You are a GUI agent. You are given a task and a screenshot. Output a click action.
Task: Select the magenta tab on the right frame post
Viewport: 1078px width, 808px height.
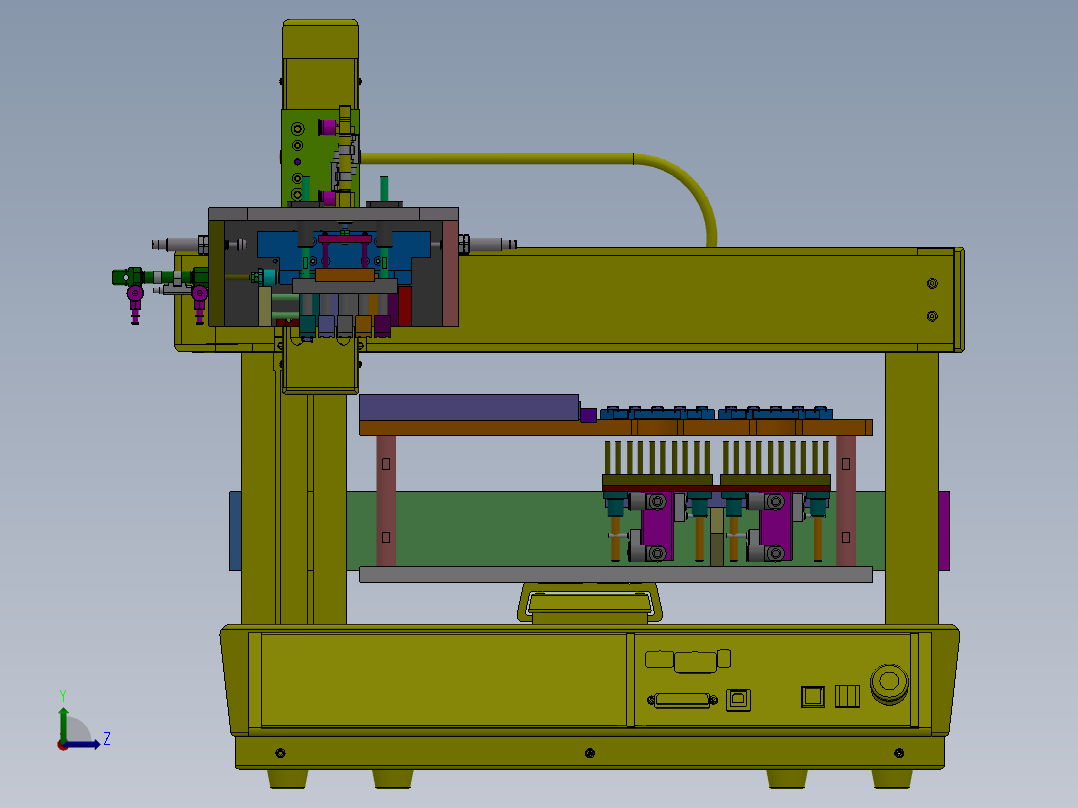tap(944, 530)
